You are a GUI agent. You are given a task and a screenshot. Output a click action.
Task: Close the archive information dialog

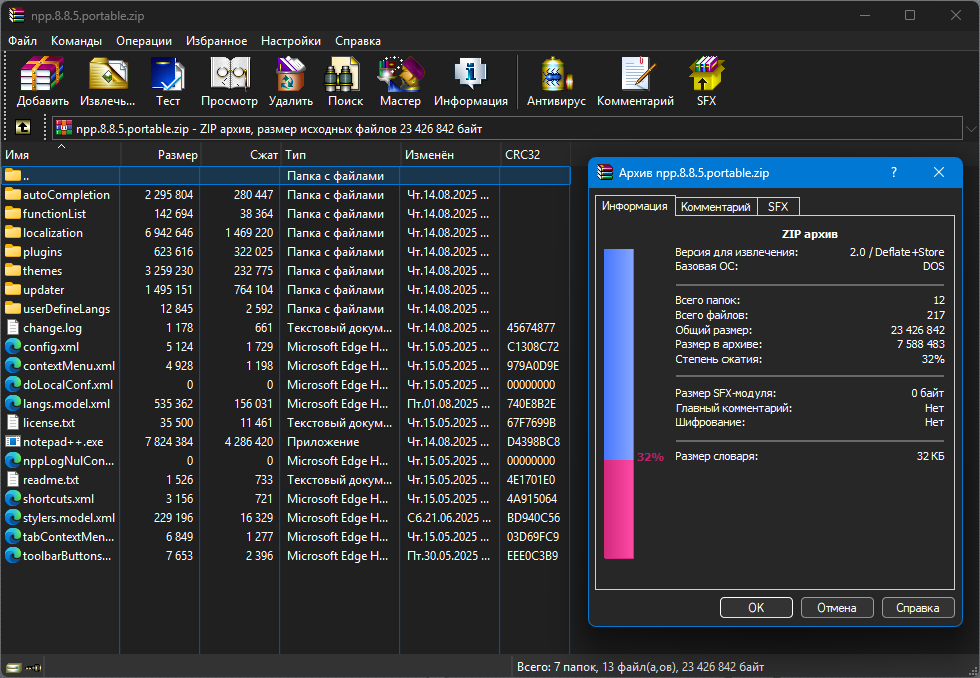coord(939,172)
